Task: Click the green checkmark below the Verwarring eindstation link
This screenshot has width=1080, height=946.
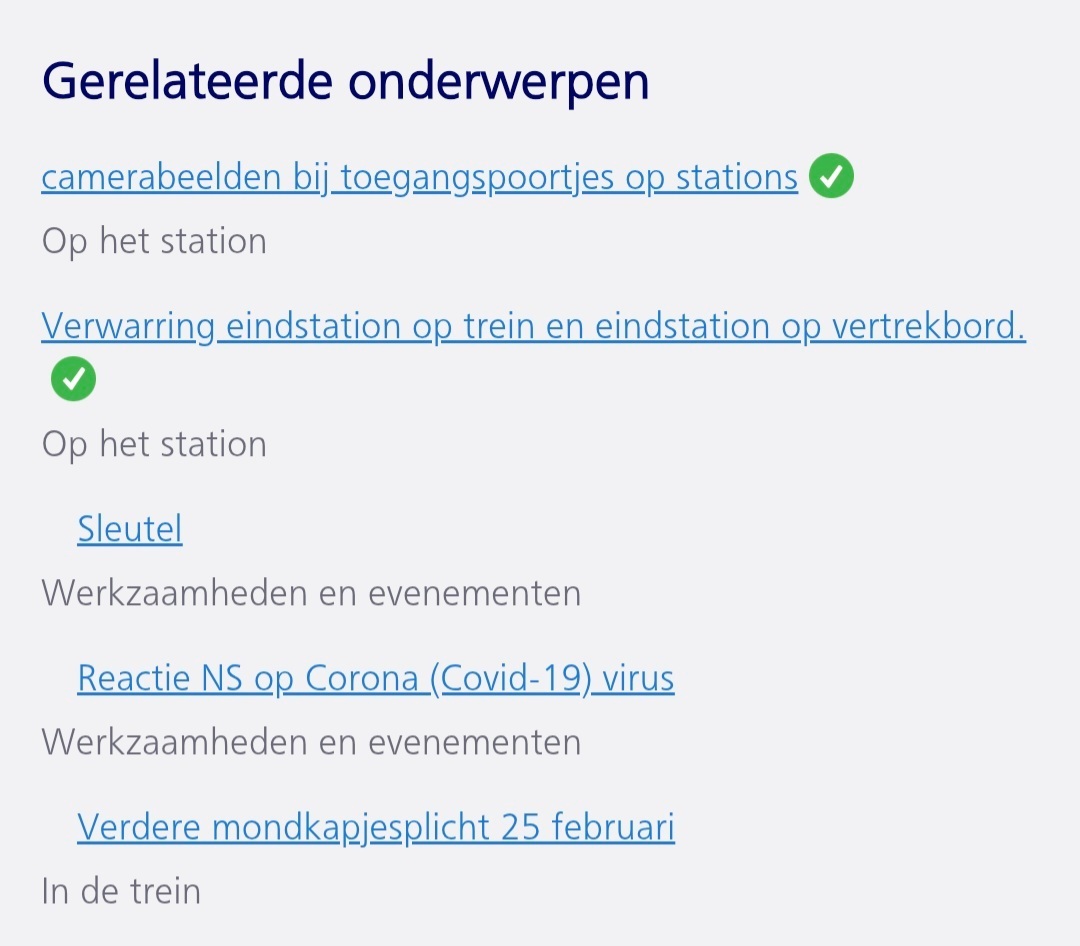Action: tap(73, 378)
